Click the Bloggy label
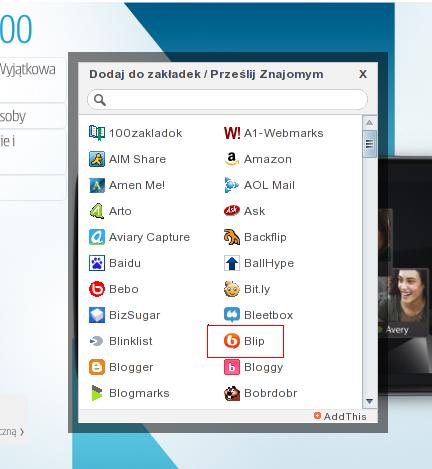The height and width of the screenshot is (469, 432). click(263, 367)
